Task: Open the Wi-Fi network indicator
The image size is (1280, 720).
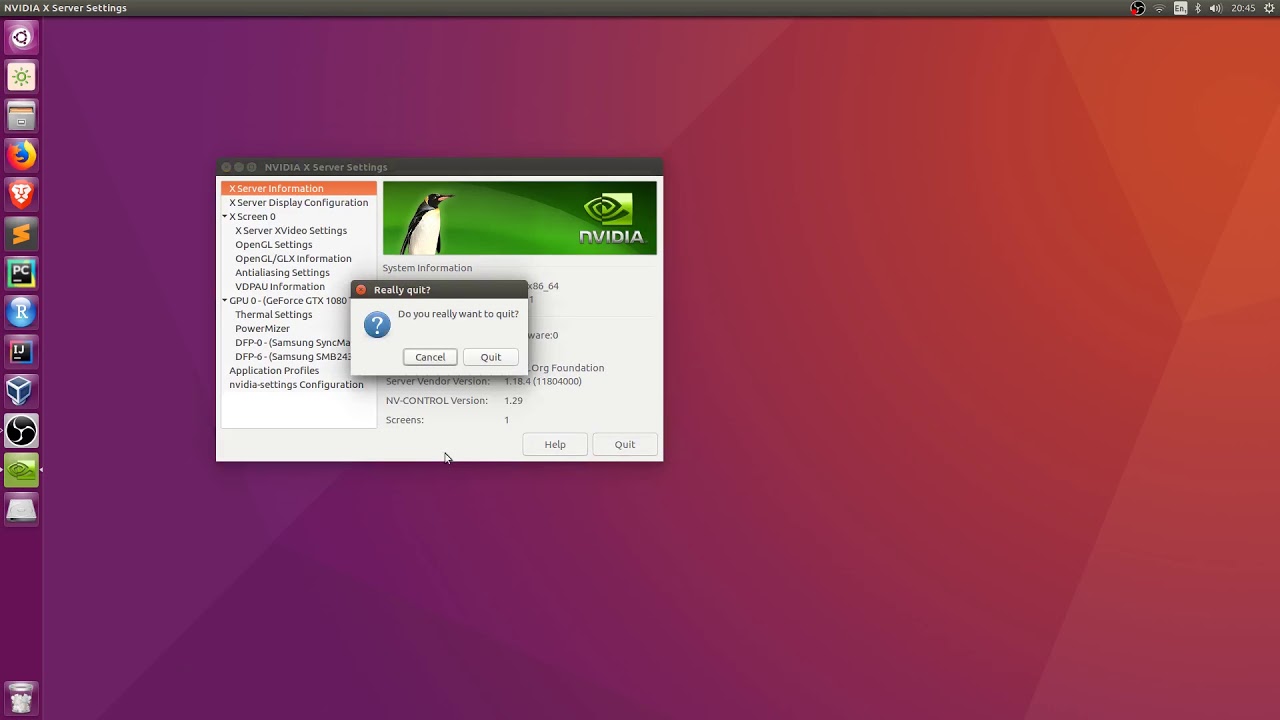Action: (x=1160, y=8)
